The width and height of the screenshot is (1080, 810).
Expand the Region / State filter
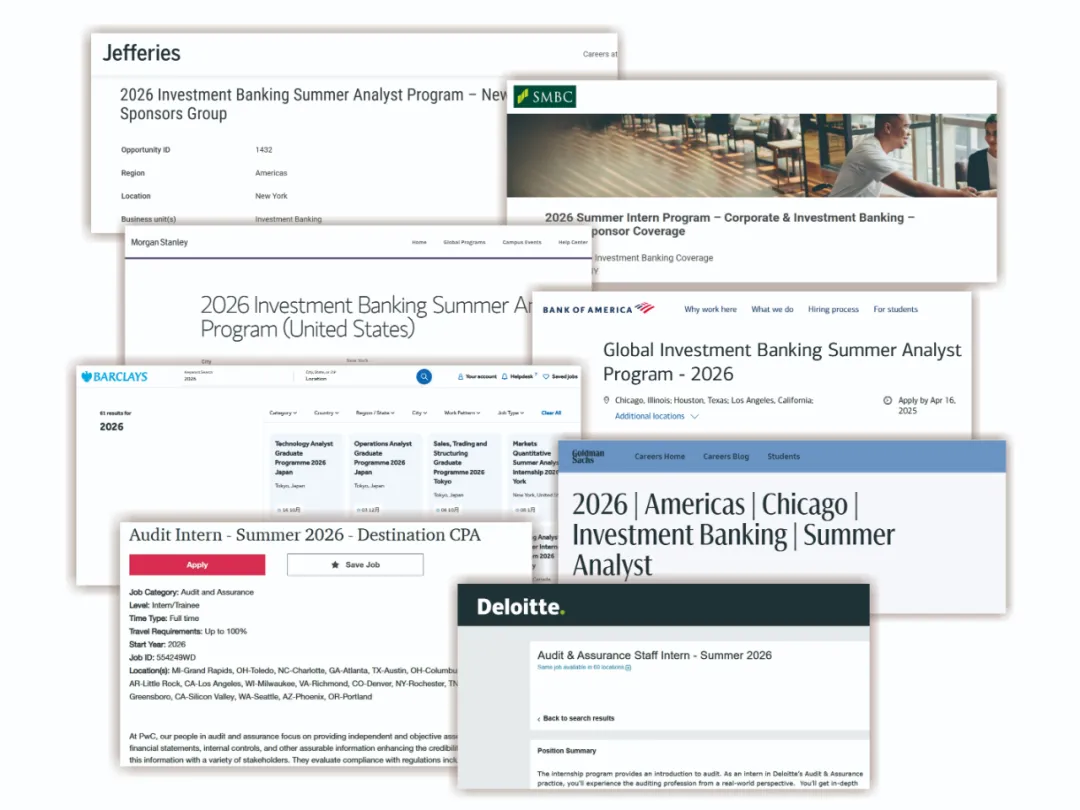click(x=375, y=413)
